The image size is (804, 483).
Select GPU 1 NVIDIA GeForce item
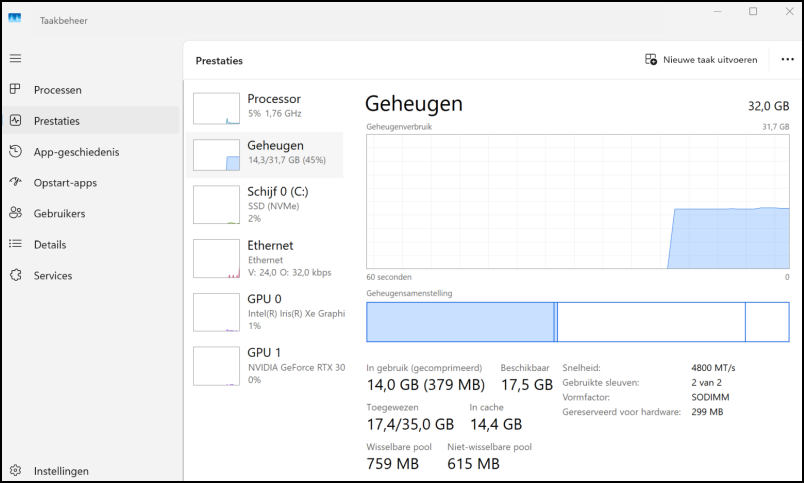[x=265, y=365]
